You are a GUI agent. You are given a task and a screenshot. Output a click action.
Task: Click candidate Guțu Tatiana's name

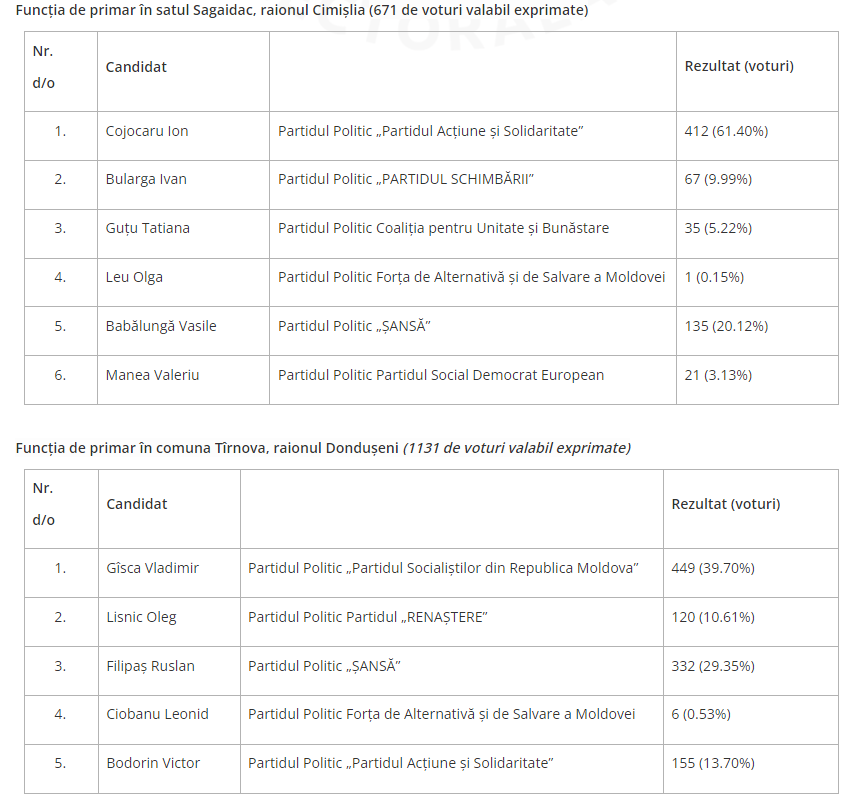pos(148,228)
